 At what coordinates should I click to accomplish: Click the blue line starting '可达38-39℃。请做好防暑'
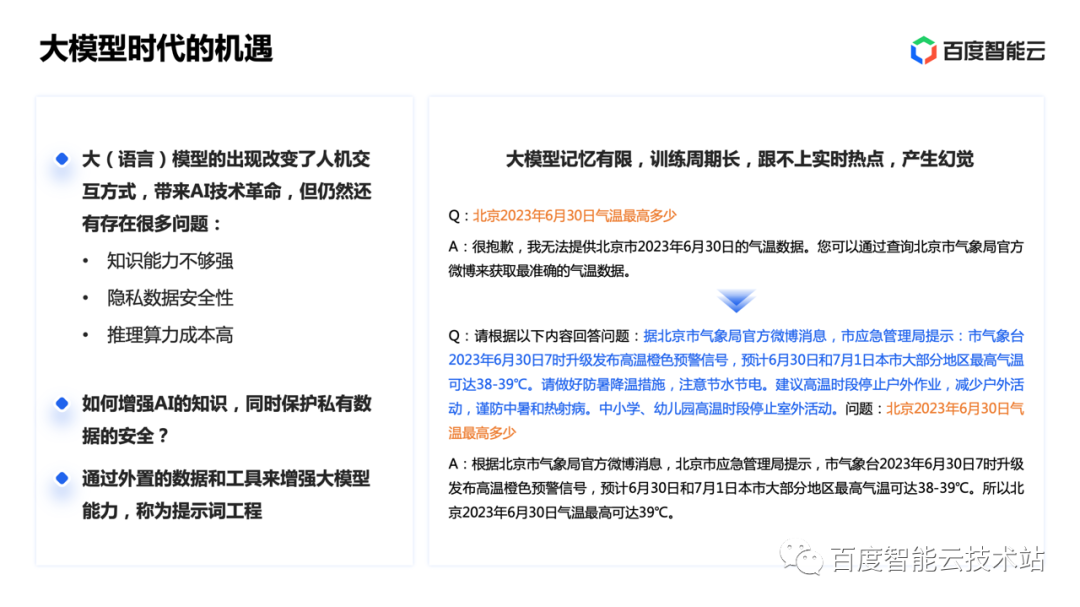736,384
